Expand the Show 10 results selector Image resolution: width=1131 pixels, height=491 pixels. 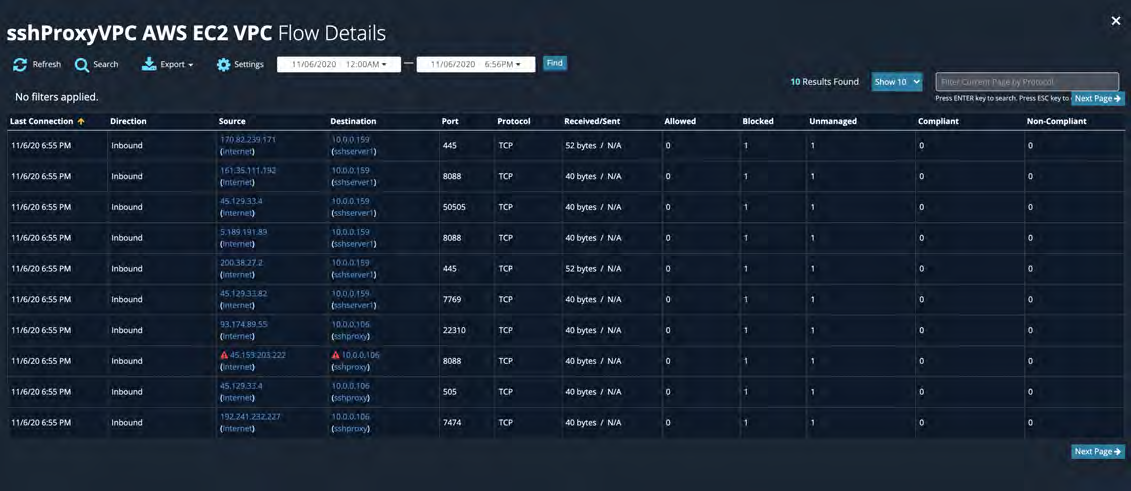[897, 81]
